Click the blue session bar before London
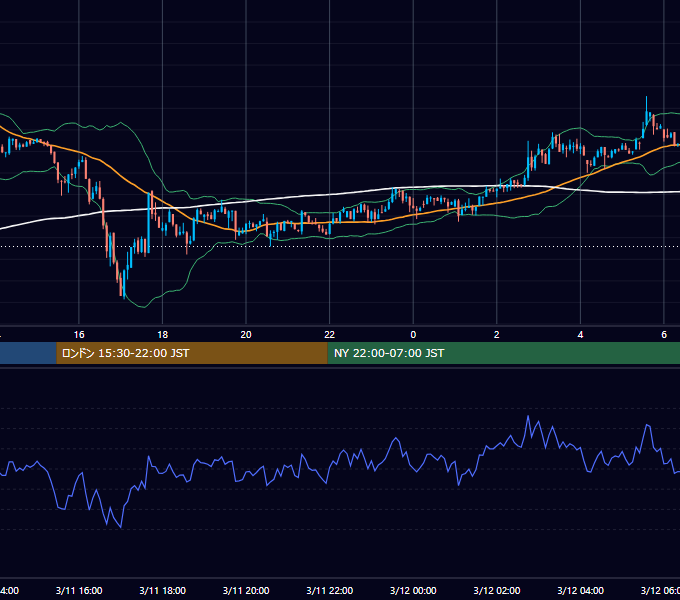Image resolution: width=680 pixels, height=600 pixels. pyautogui.click(x=28, y=353)
